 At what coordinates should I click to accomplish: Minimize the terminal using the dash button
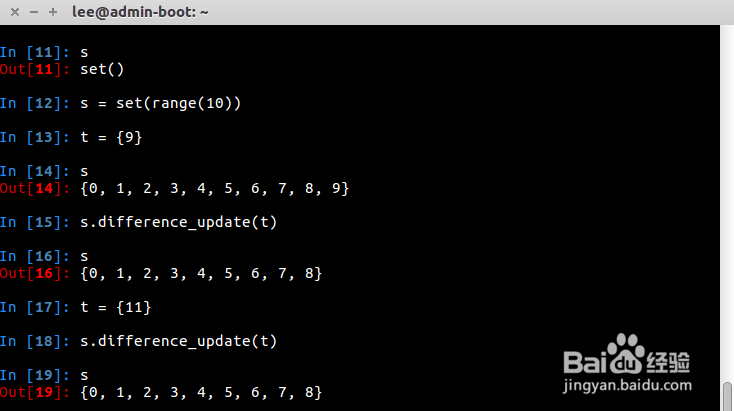34,12
